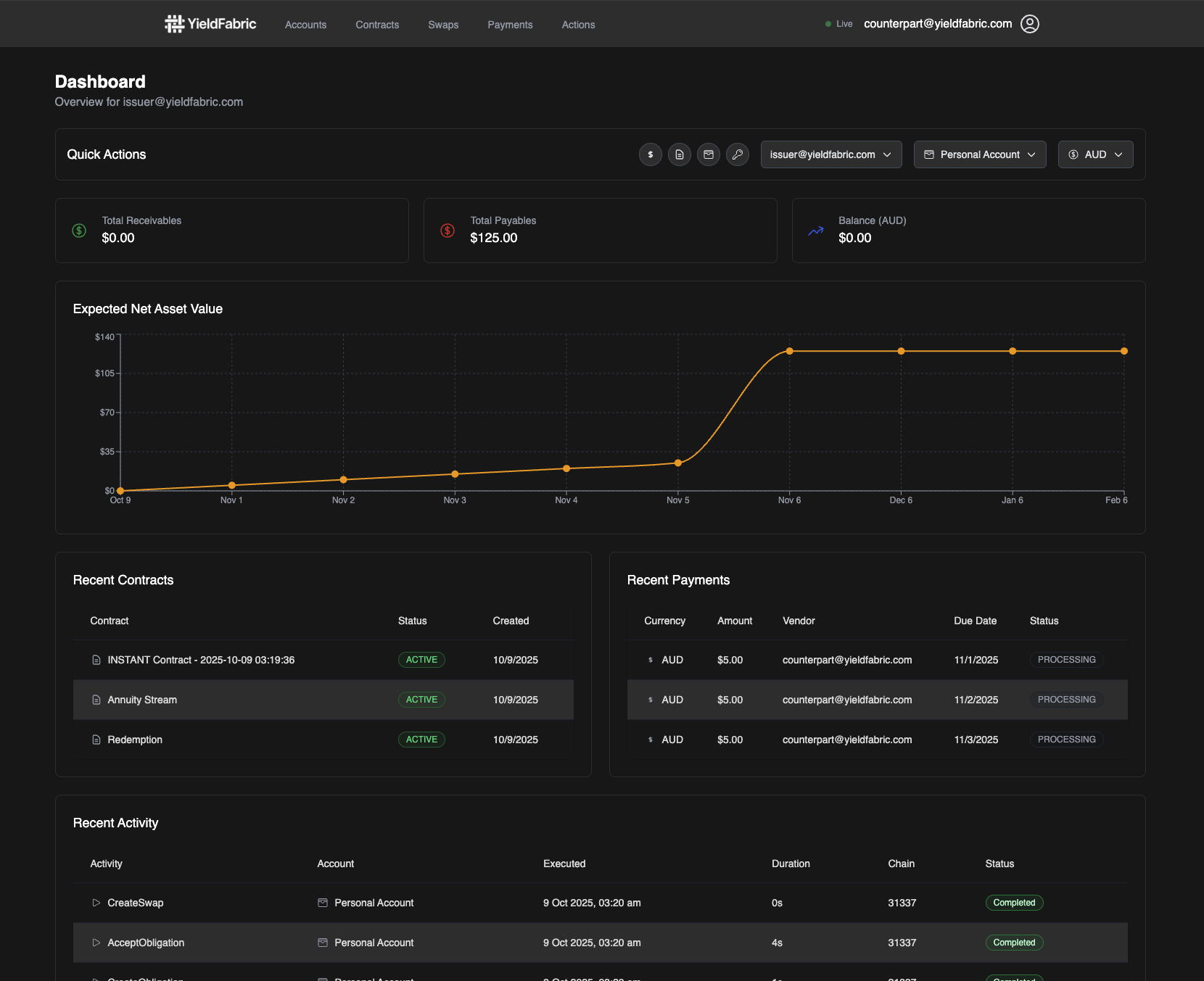The image size is (1204, 981).
Task: Click the Nov 6 data point on the chart
Action: (789, 351)
